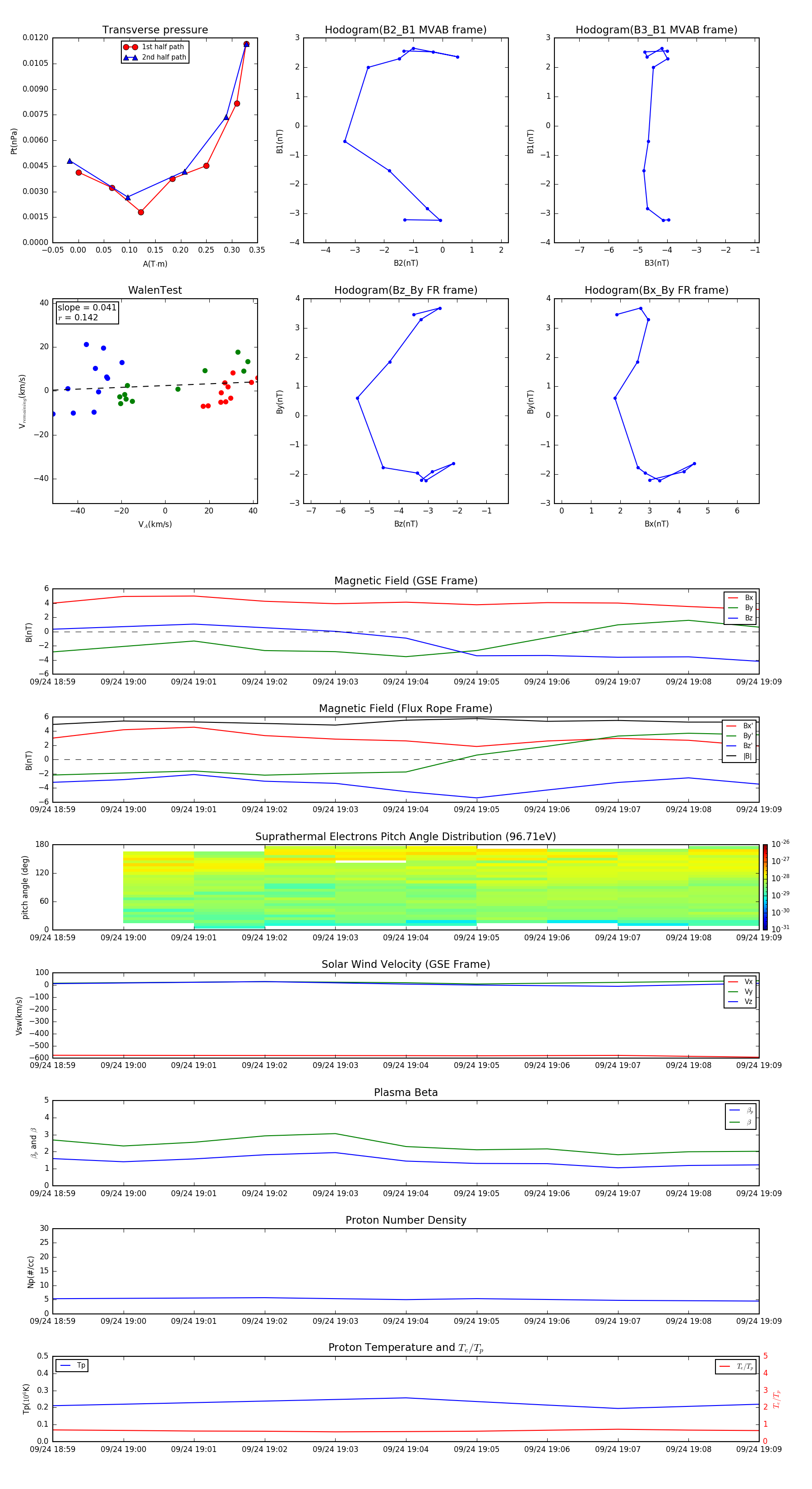Click the 'Plasma Beta' plot title
The image size is (812, 1489).
click(406, 1092)
